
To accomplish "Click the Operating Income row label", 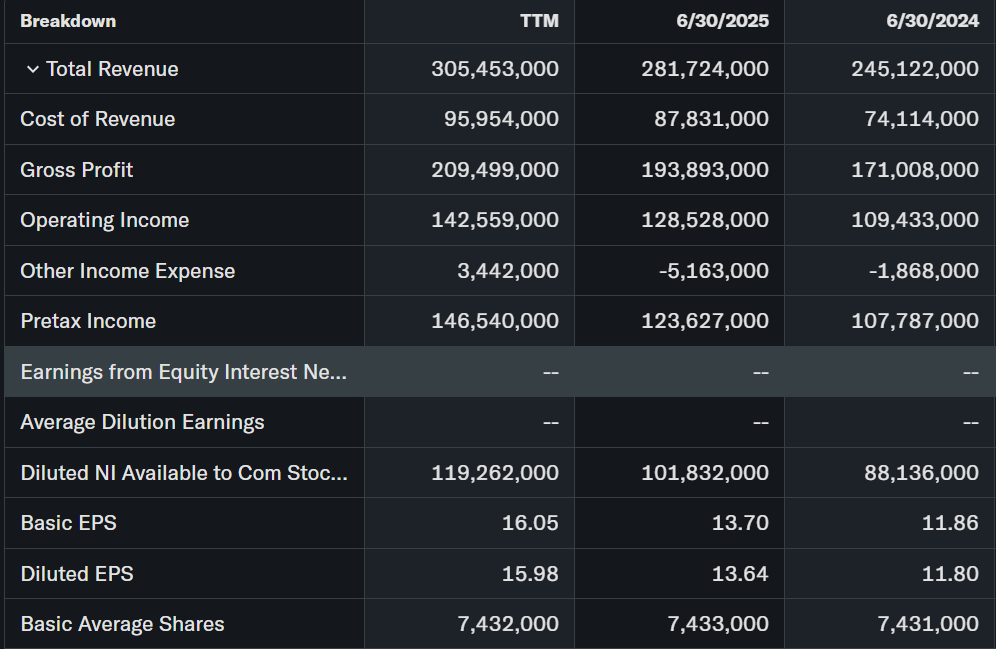I will (x=104, y=220).
